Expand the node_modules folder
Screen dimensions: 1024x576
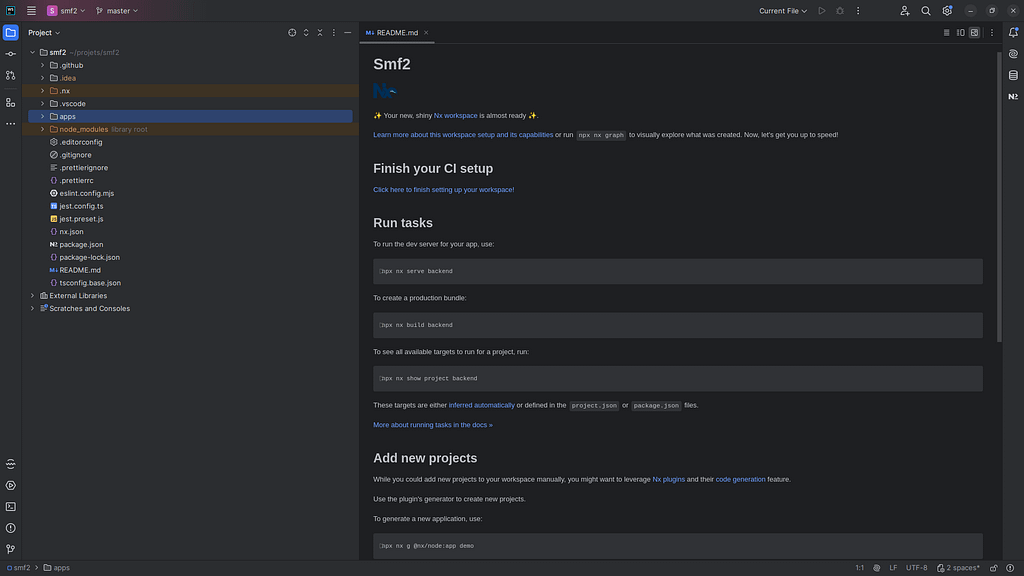tap(43, 129)
